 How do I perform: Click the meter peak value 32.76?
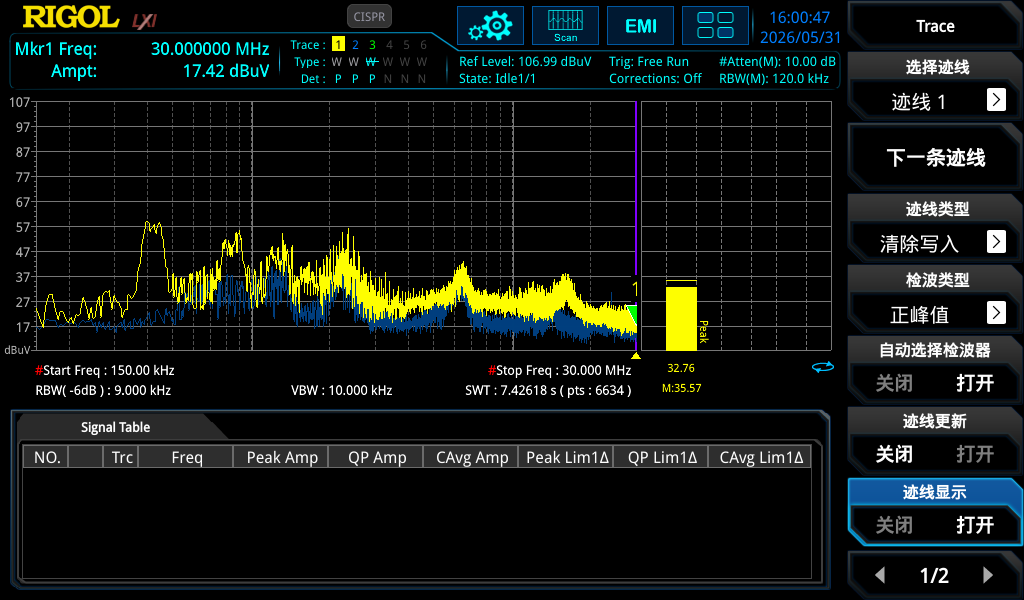point(680,368)
